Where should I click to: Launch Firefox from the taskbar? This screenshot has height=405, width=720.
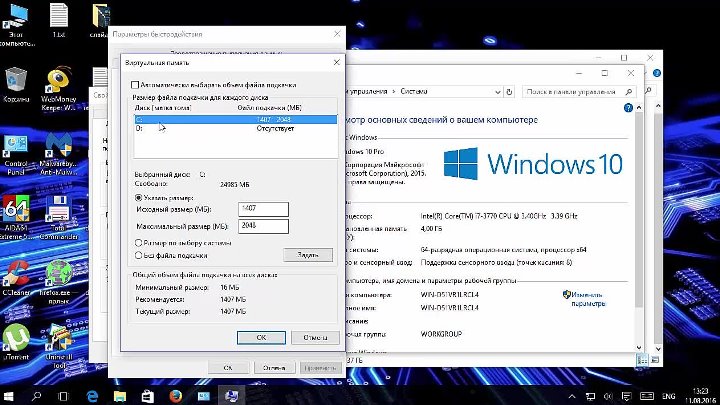(x=175, y=396)
